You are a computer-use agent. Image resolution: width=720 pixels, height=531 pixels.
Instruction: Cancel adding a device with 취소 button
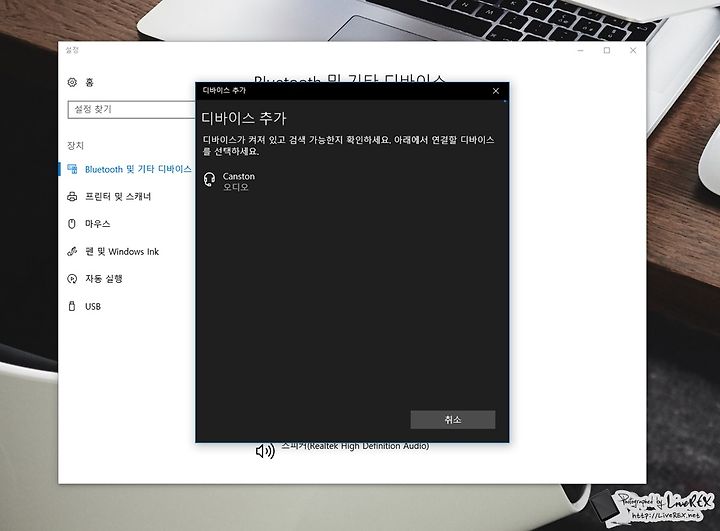pos(453,419)
